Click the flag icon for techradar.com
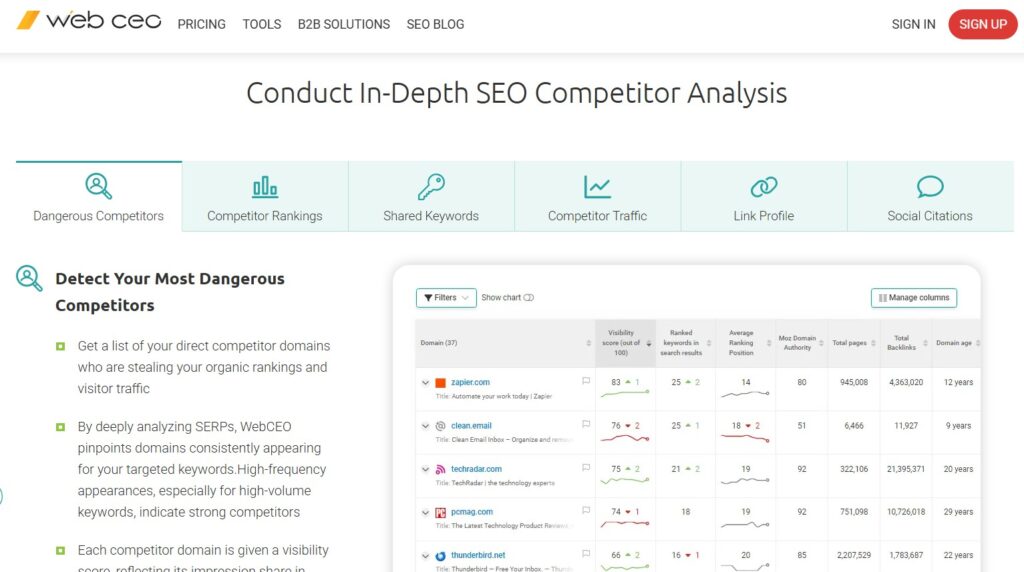The width and height of the screenshot is (1024, 572). [x=586, y=468]
